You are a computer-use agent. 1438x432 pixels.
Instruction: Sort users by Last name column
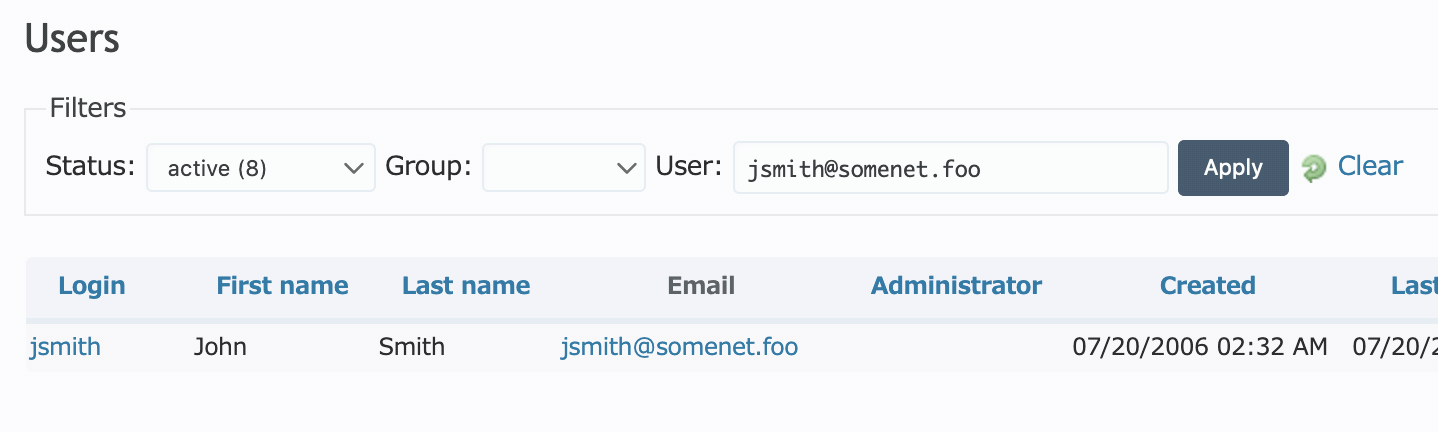466,286
